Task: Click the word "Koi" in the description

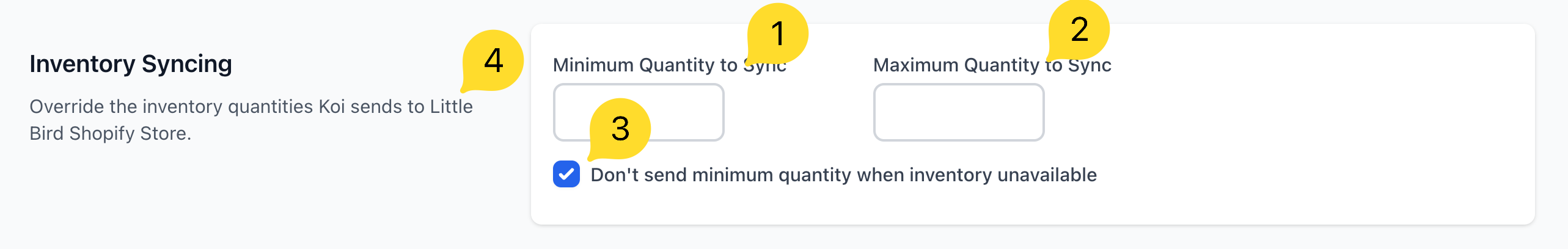Action: [332, 107]
